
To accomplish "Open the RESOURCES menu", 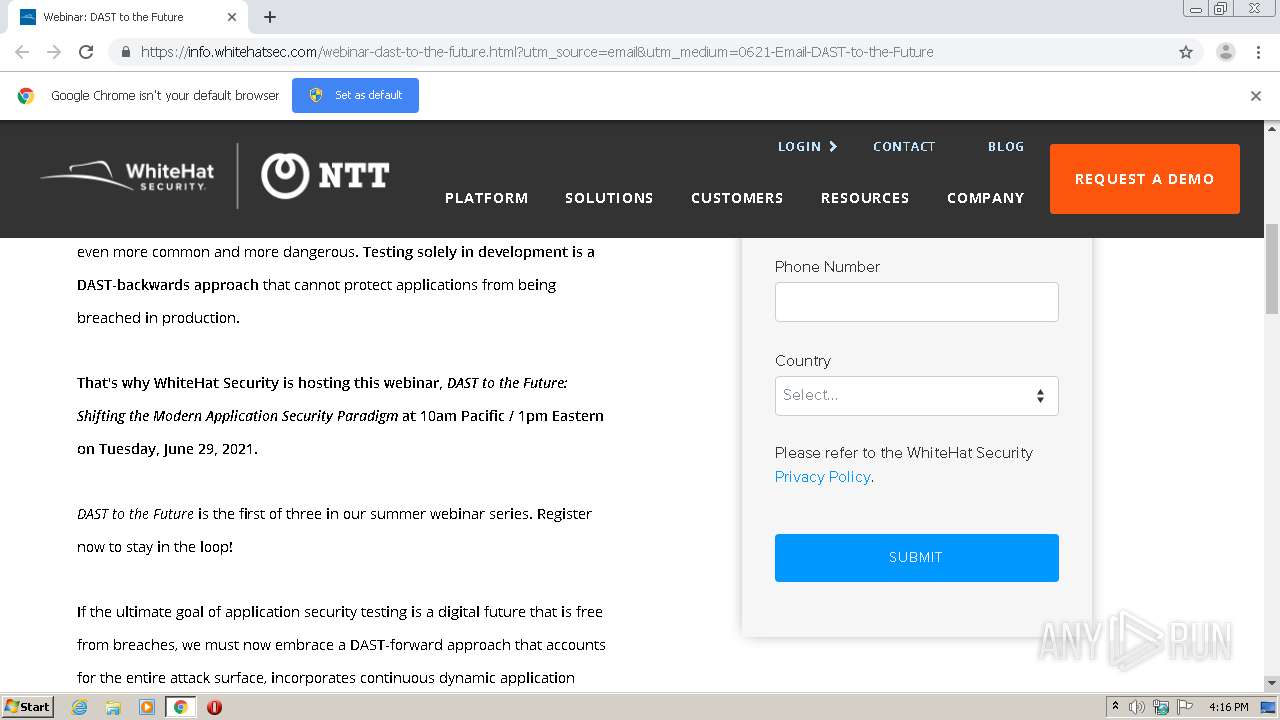I will (865, 198).
